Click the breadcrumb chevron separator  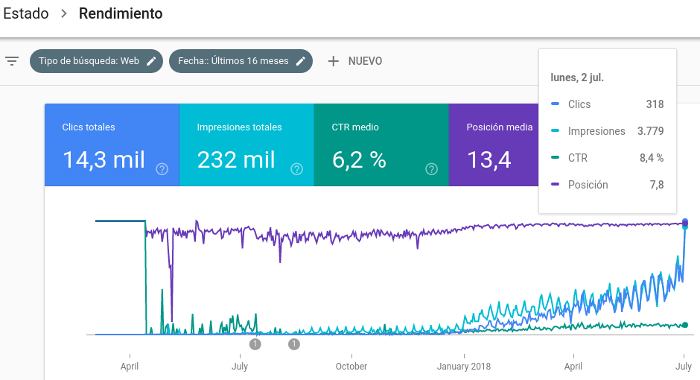click(64, 14)
